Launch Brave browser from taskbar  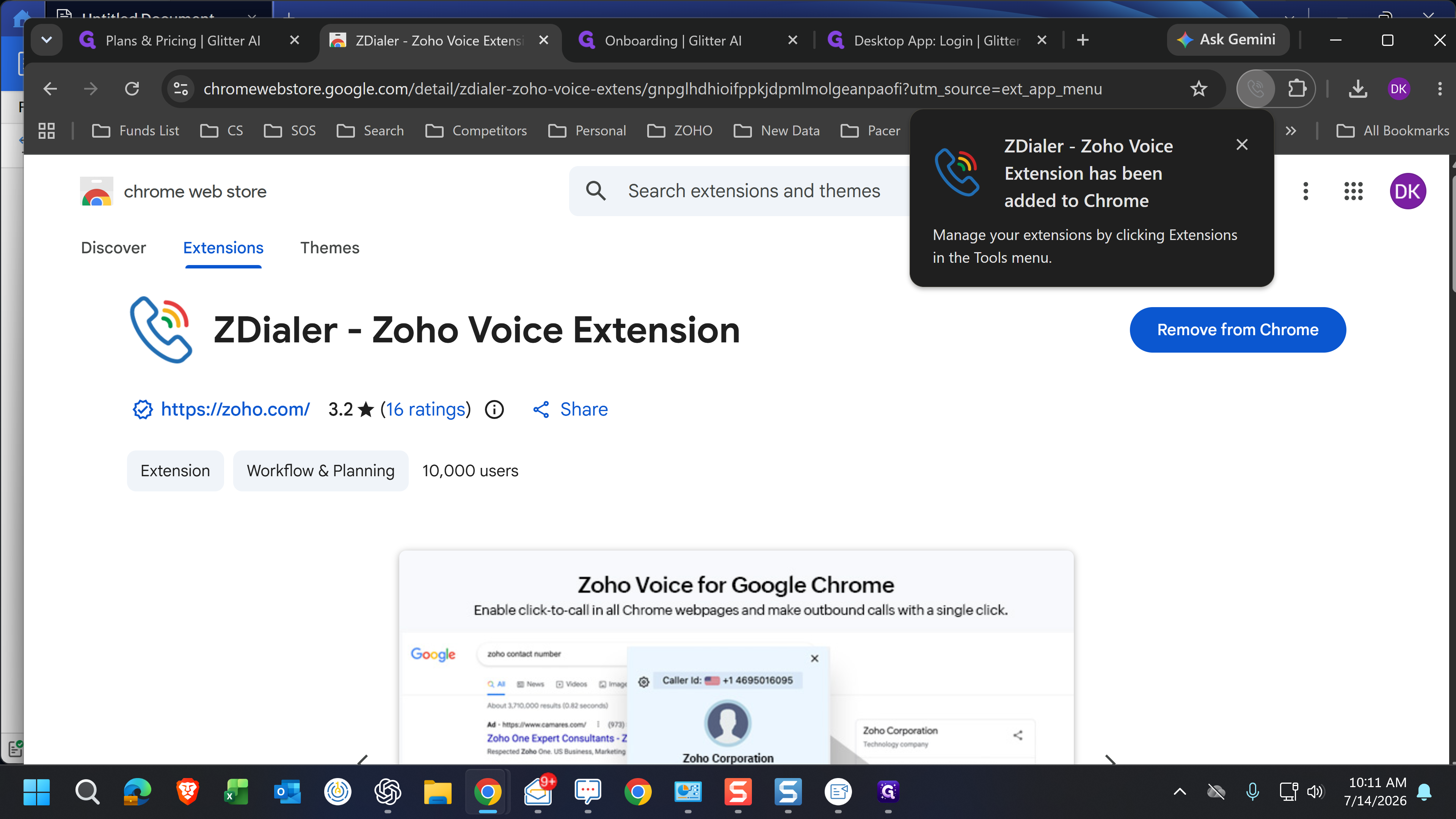tap(188, 792)
